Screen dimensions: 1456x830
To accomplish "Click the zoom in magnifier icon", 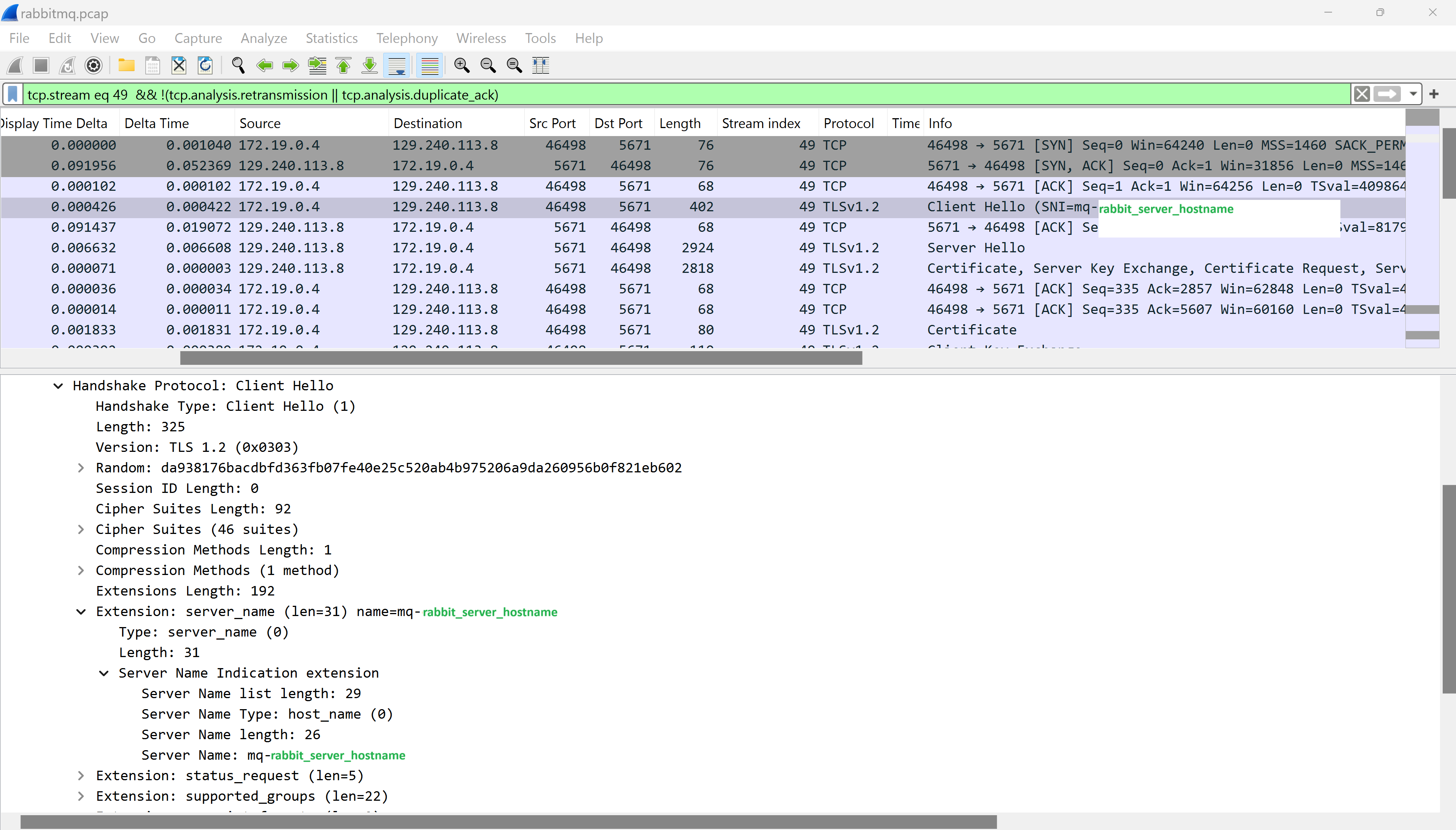I will (461, 65).
